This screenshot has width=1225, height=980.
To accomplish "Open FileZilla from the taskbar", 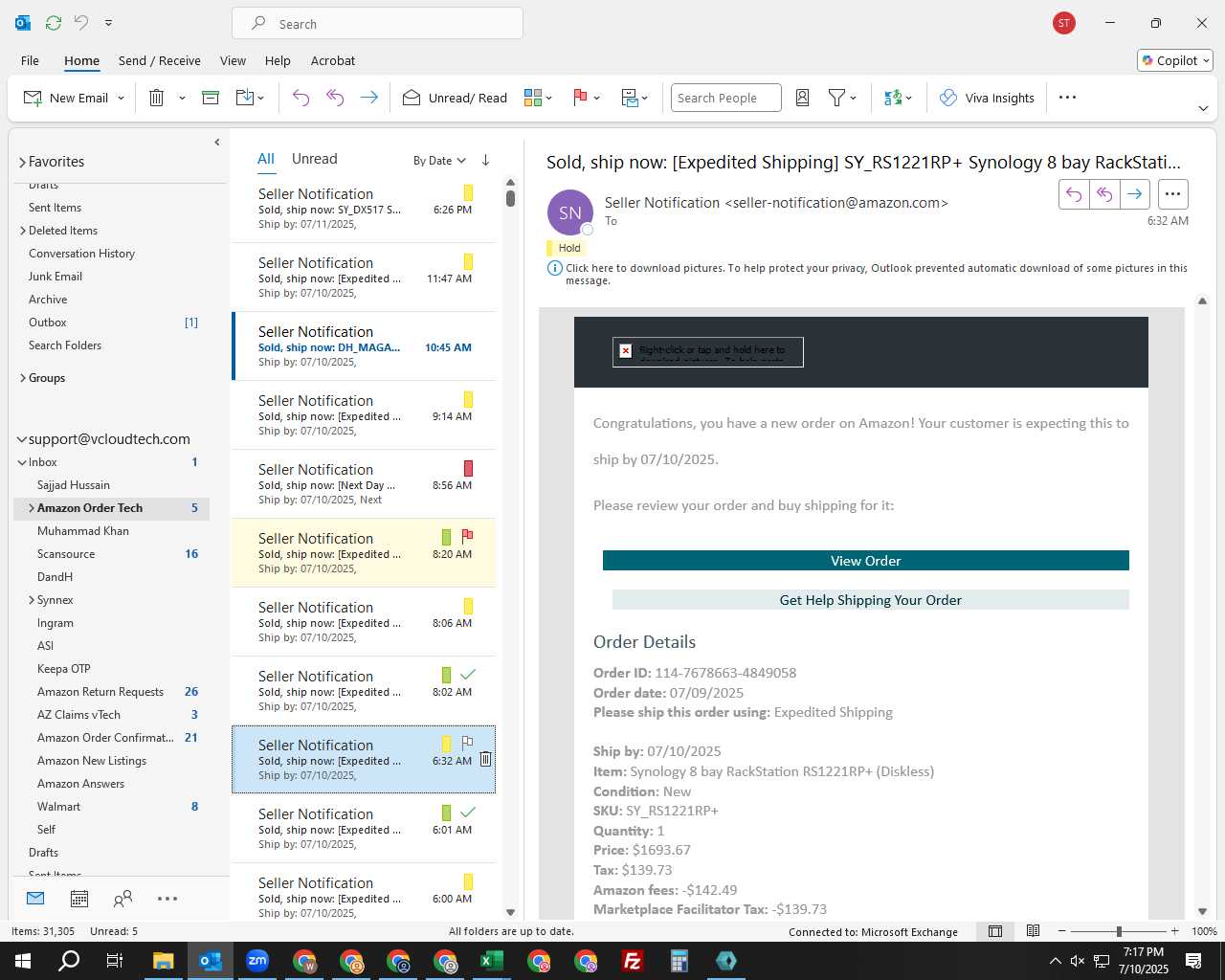I will point(633,961).
